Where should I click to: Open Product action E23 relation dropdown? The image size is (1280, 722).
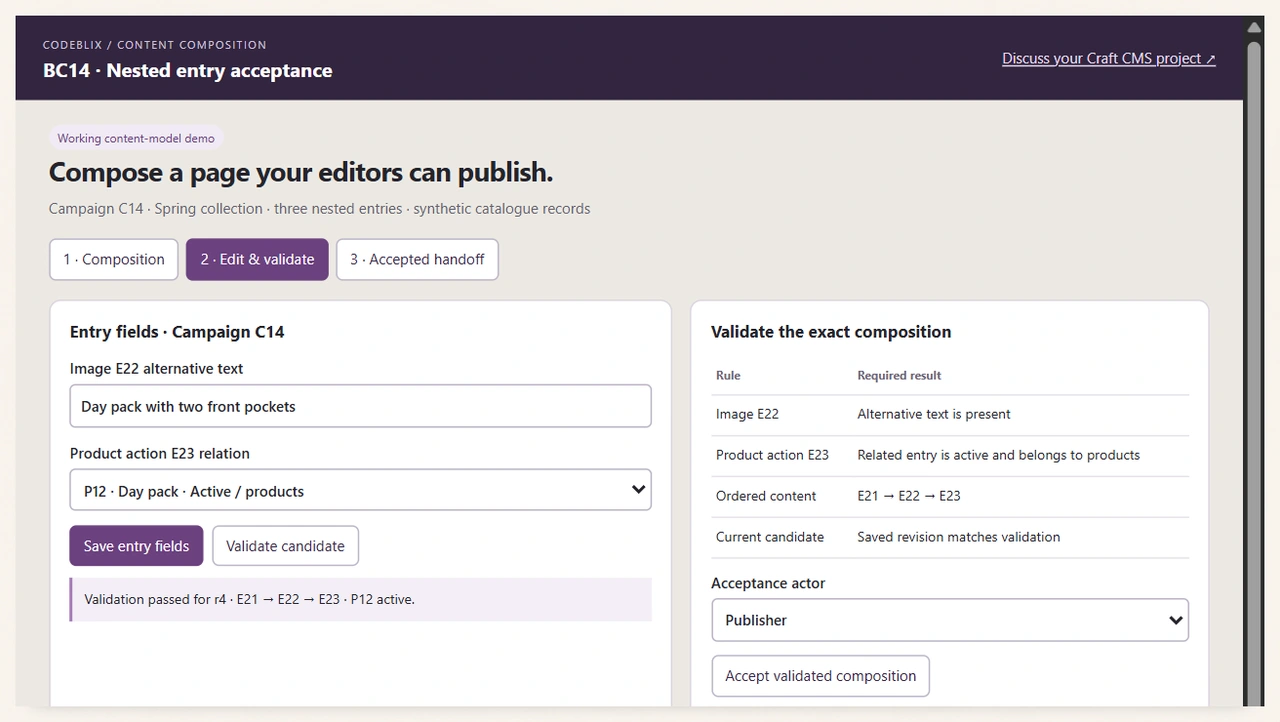(x=360, y=491)
